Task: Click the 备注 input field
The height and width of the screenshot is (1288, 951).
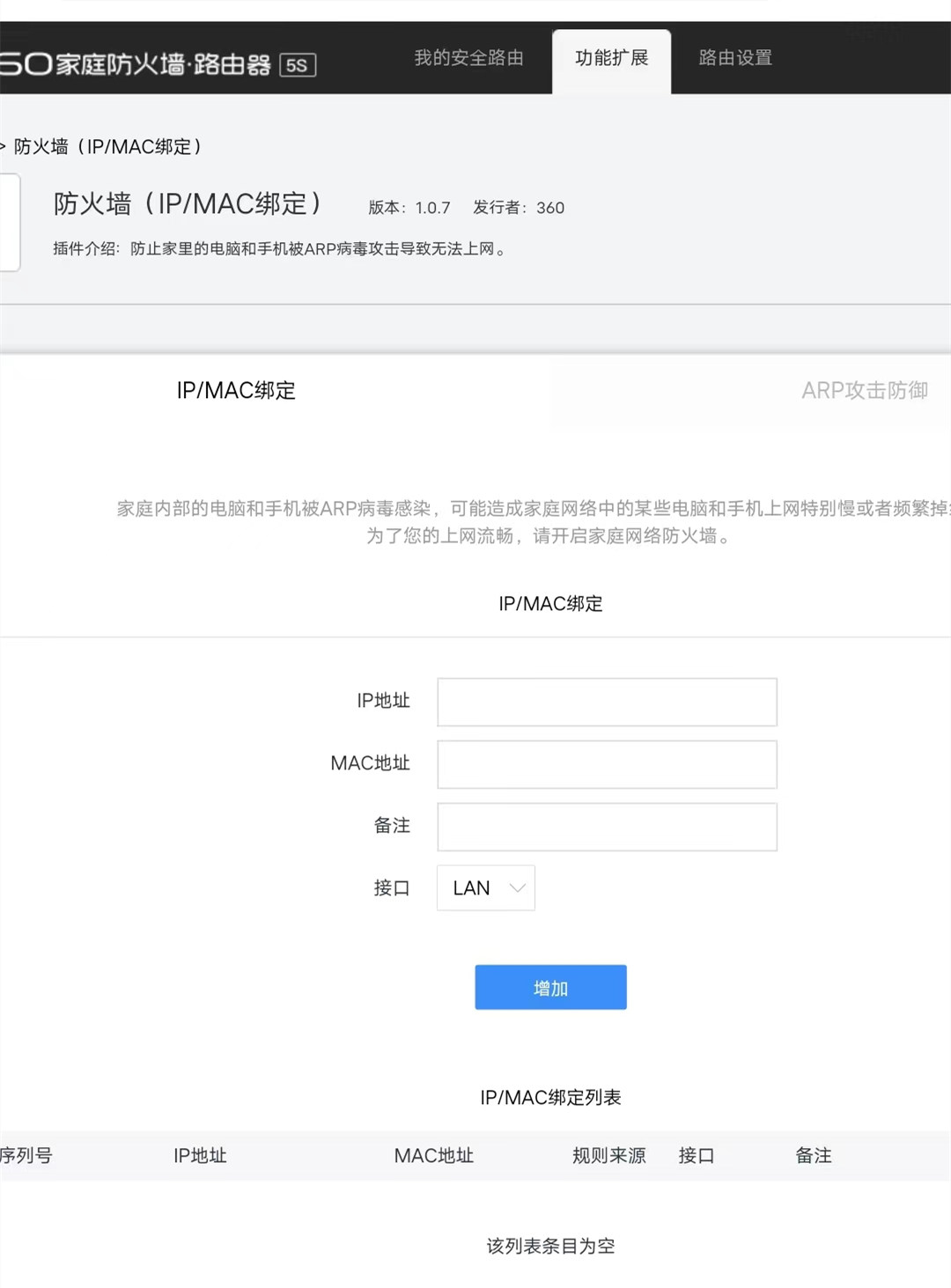Action: [606, 827]
